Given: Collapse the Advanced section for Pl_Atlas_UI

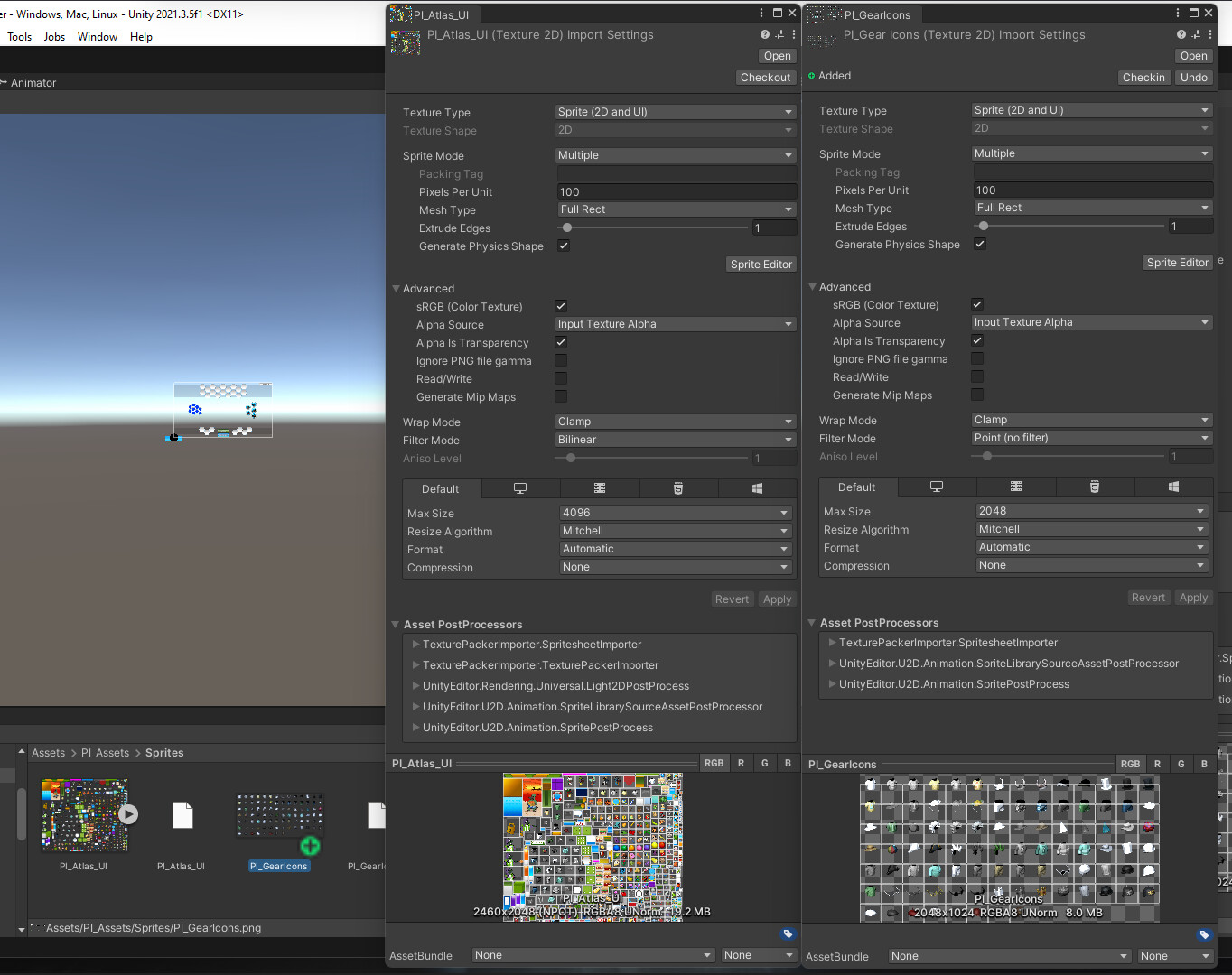Looking at the screenshot, I should pos(397,288).
